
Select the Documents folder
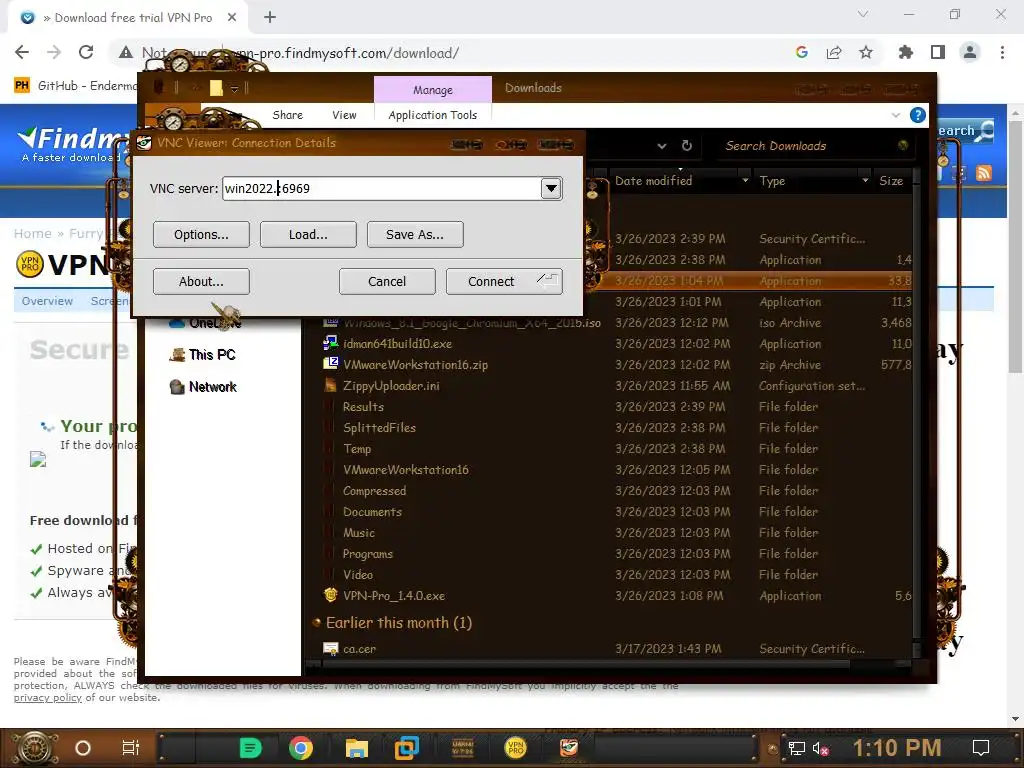[x=372, y=511]
